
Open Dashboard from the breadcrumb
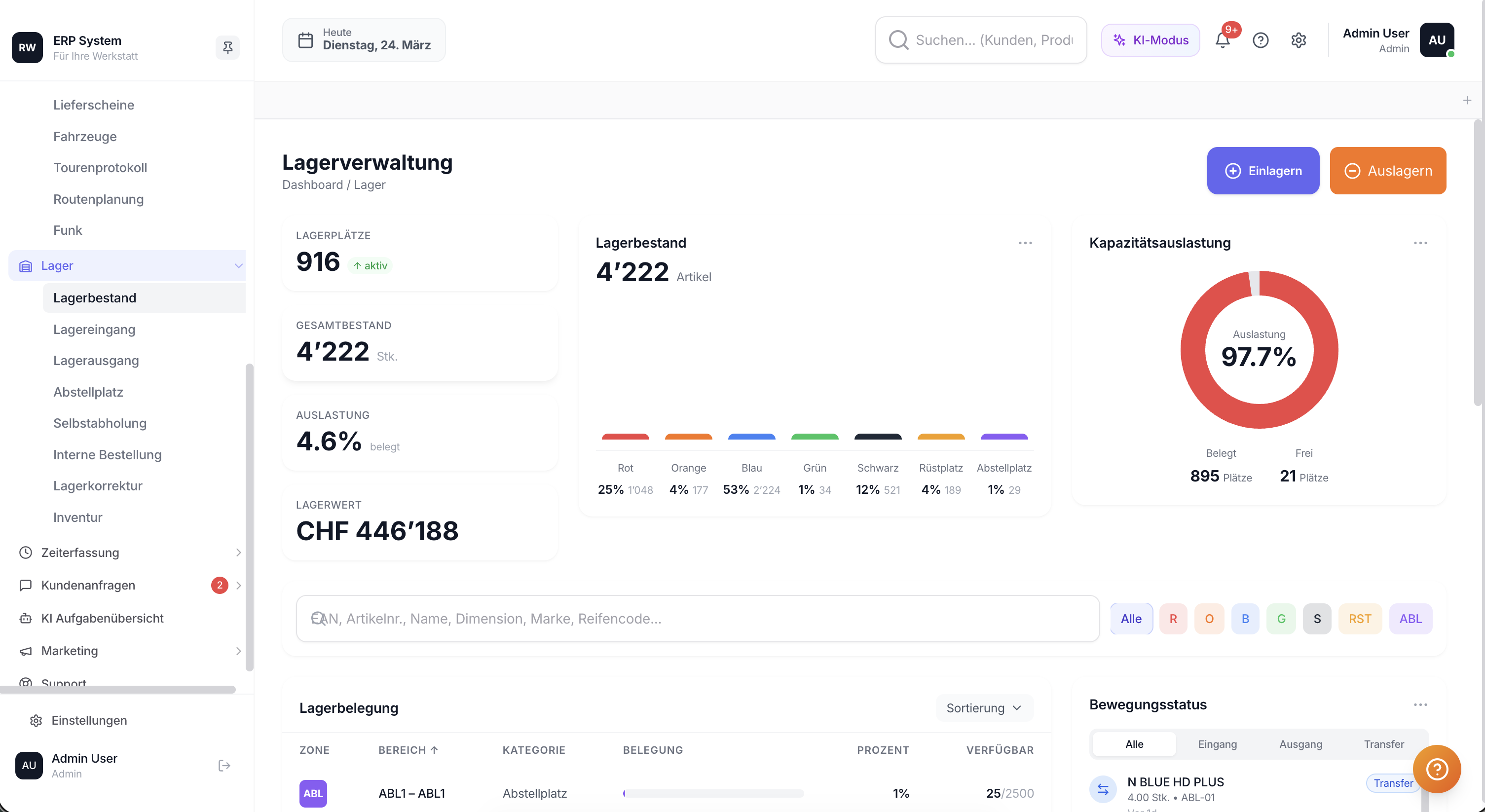point(312,185)
